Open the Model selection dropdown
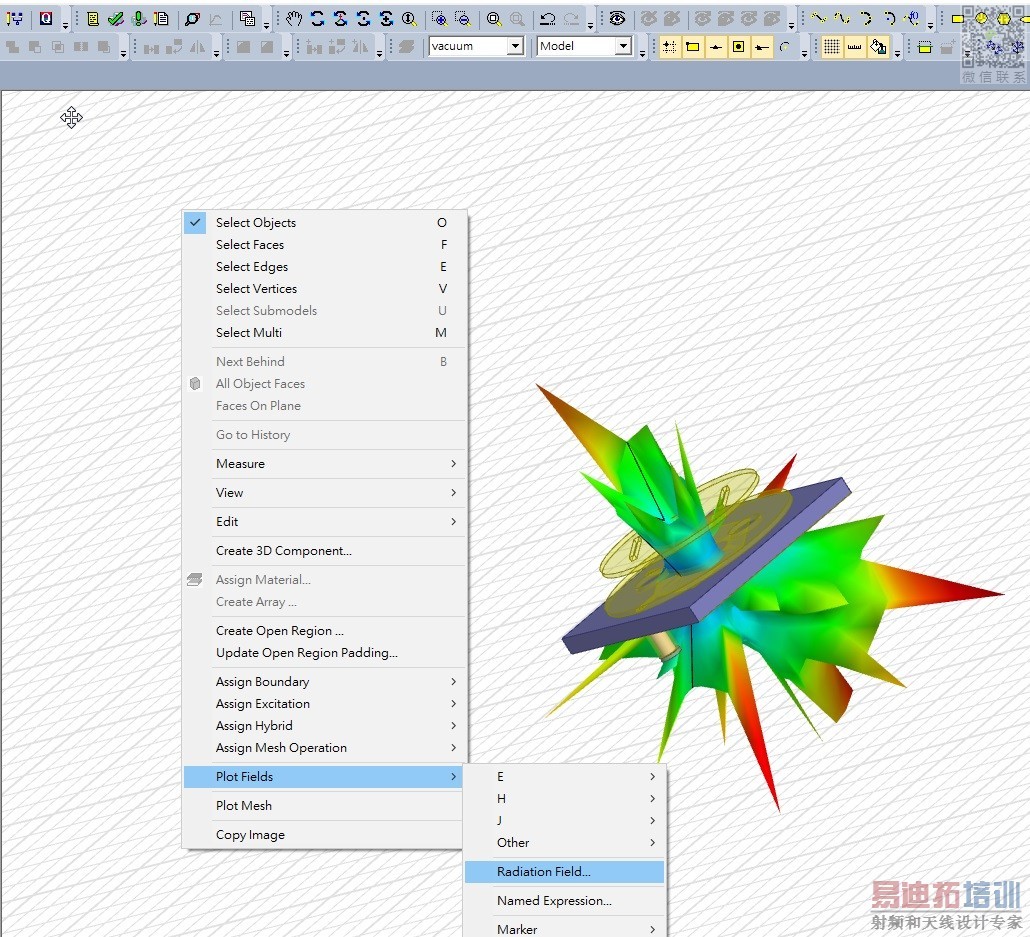The width and height of the screenshot is (1030, 937). 623,46
